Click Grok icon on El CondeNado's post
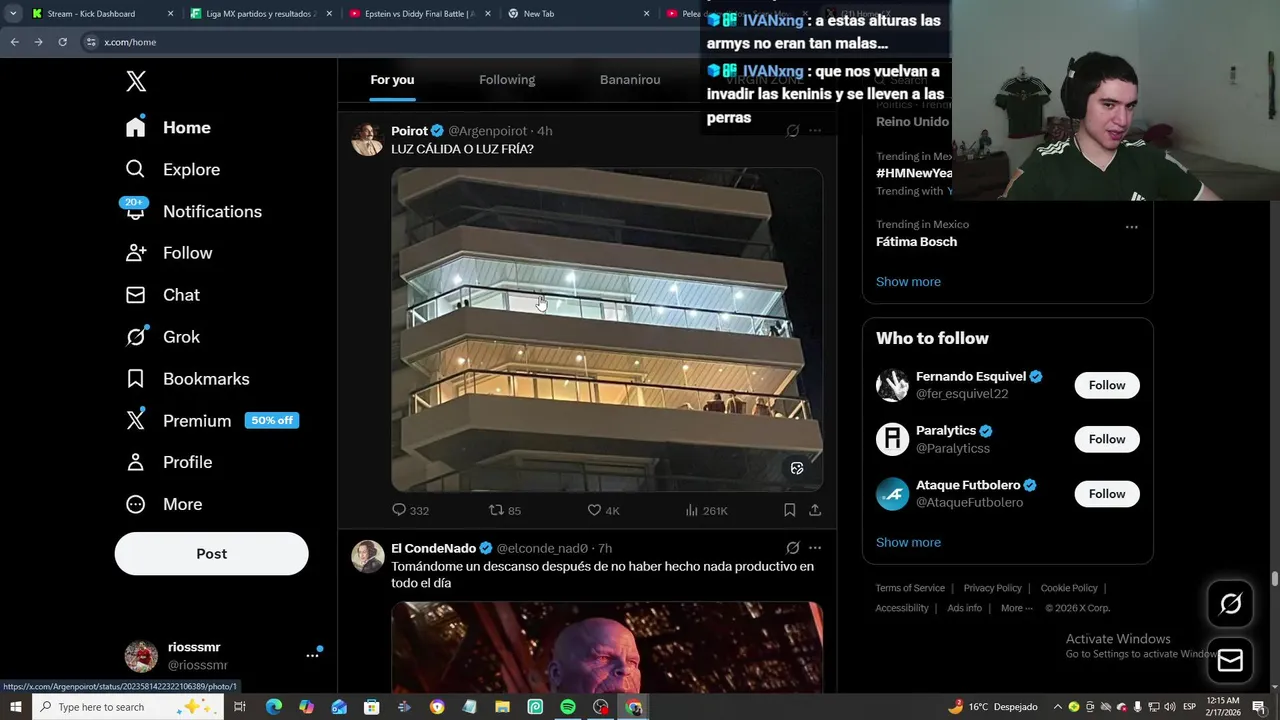Screen dimensions: 1280x720 [793, 548]
